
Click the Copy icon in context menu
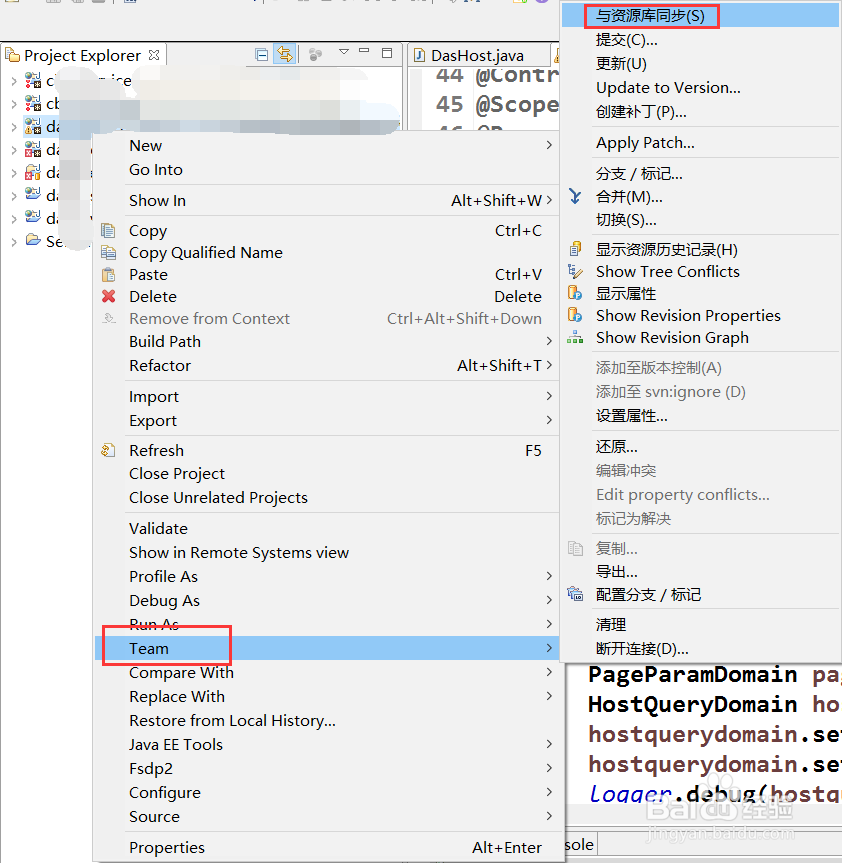point(108,230)
